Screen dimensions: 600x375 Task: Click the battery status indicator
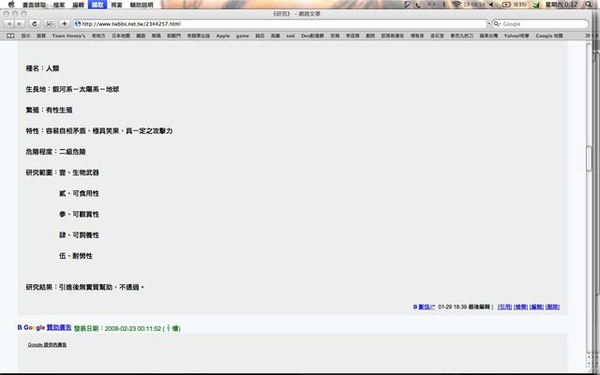click(514, 4)
